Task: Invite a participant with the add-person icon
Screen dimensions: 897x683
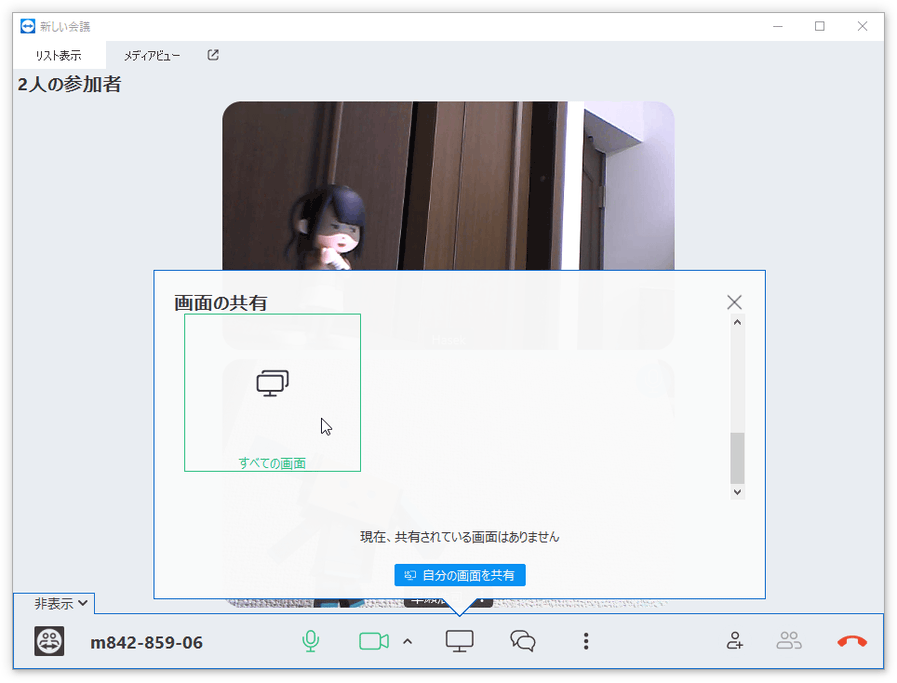Action: [735, 641]
